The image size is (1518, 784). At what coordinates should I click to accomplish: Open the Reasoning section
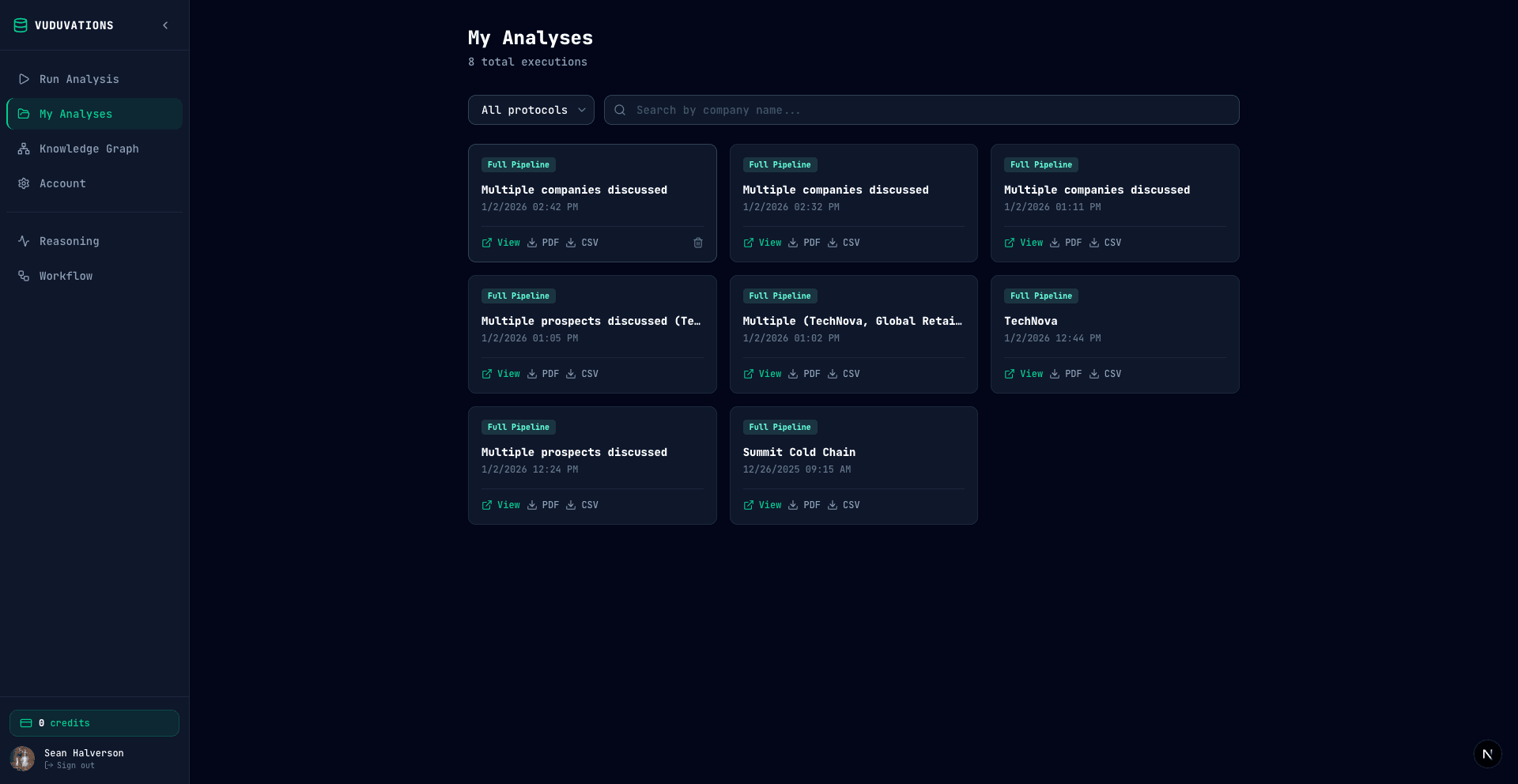tap(94, 241)
